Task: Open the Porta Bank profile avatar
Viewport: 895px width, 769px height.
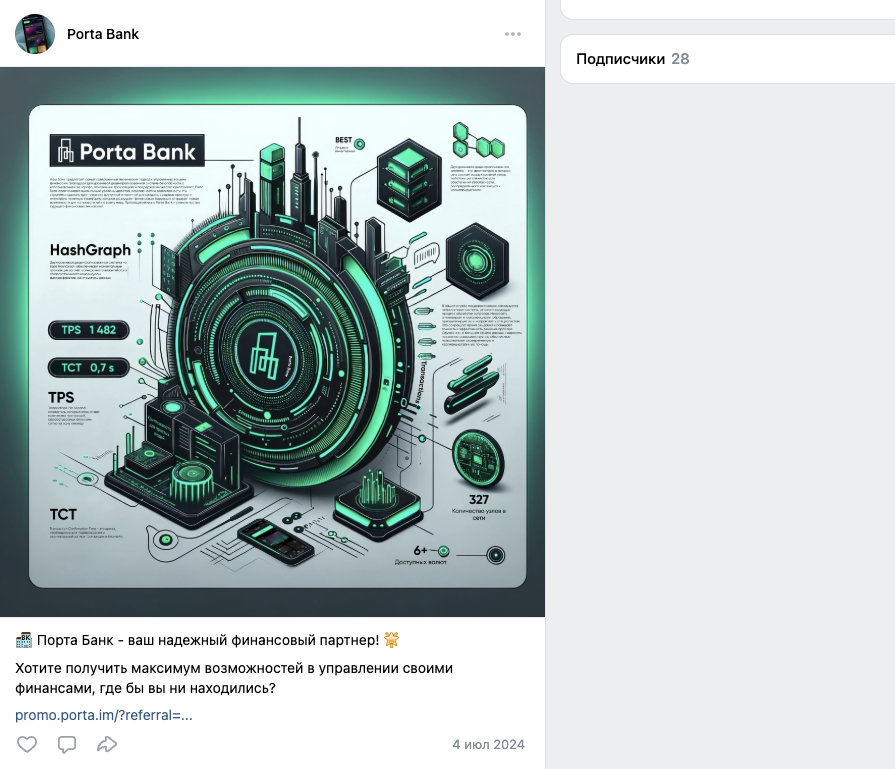Action: pos(35,34)
